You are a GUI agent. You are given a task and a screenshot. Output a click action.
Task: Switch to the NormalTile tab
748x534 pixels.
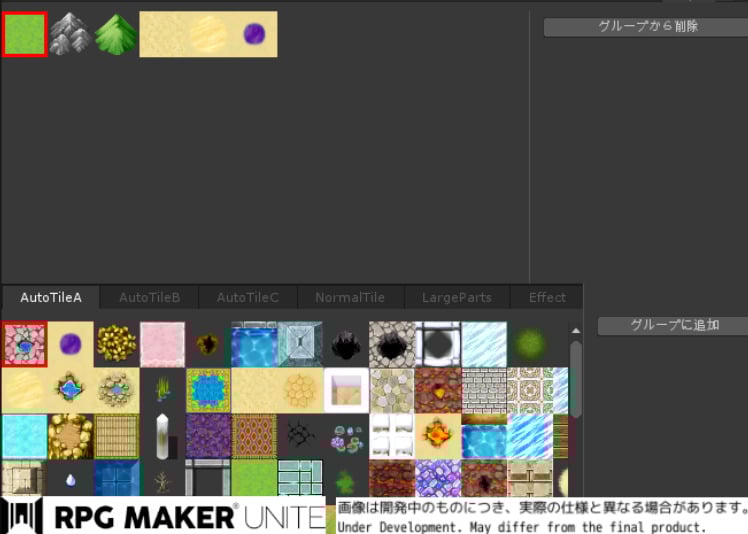click(x=350, y=297)
